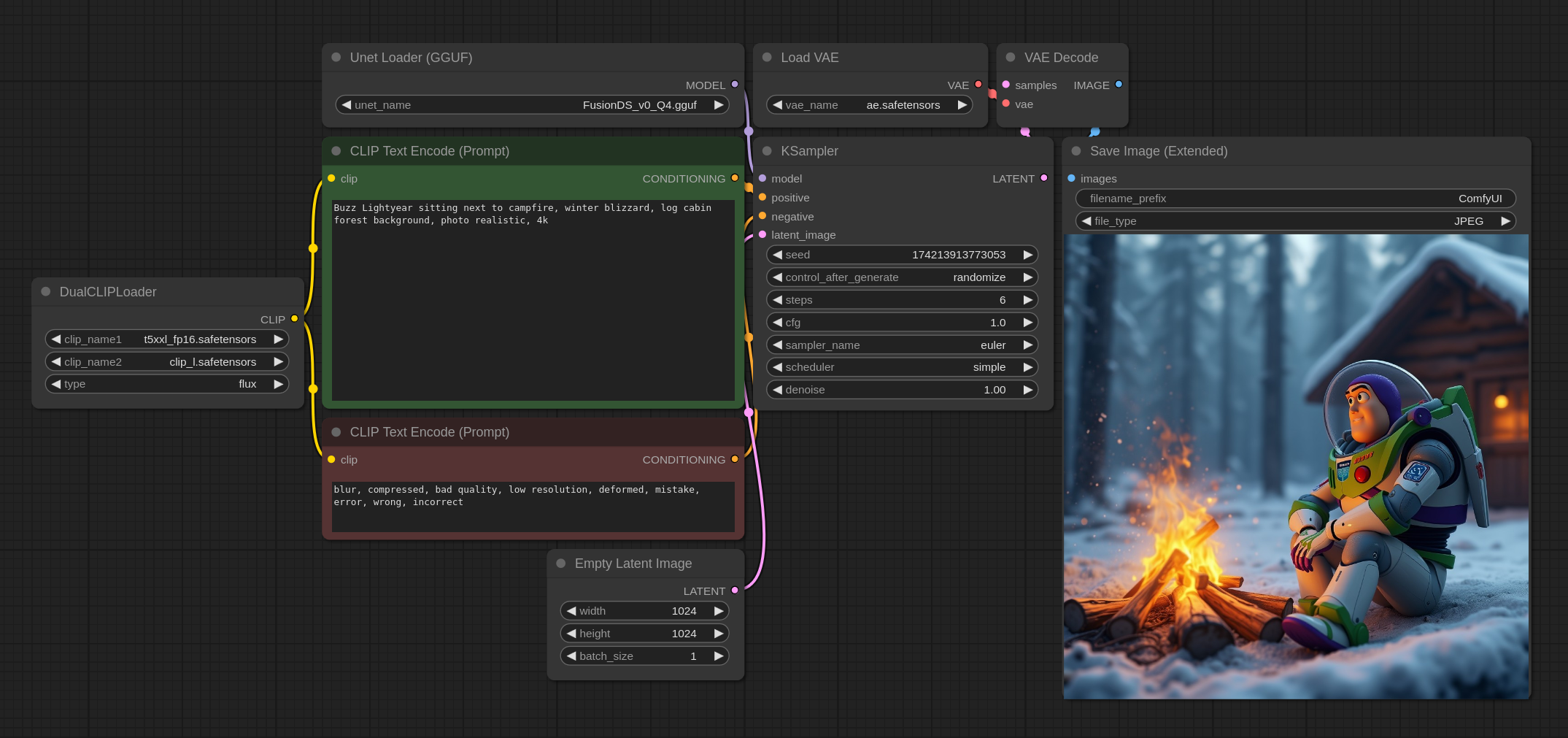This screenshot has height=738, width=1568.
Task: Open the file_type dropdown in Save Image
Action: tap(1296, 221)
